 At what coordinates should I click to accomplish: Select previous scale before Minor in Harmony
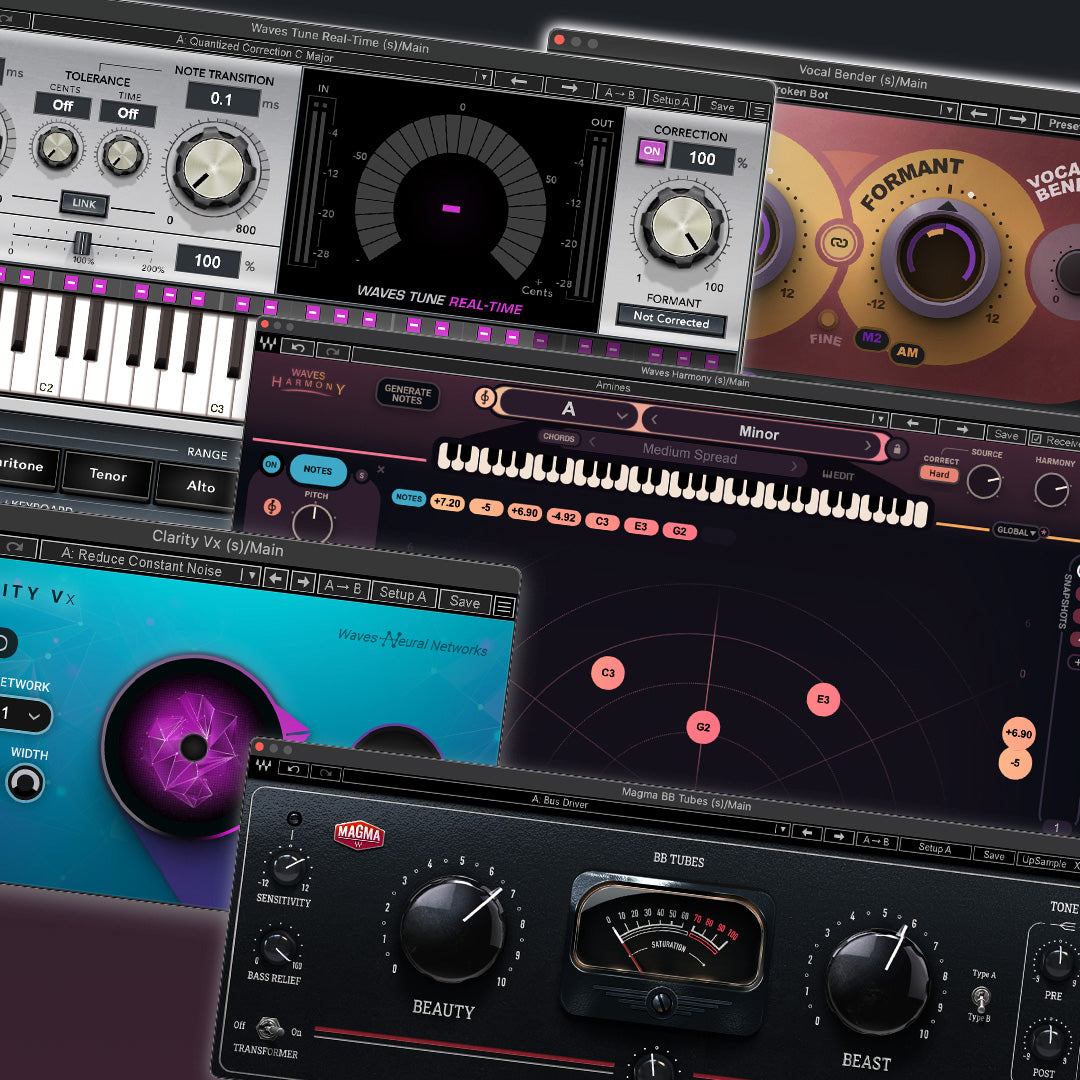coord(654,419)
